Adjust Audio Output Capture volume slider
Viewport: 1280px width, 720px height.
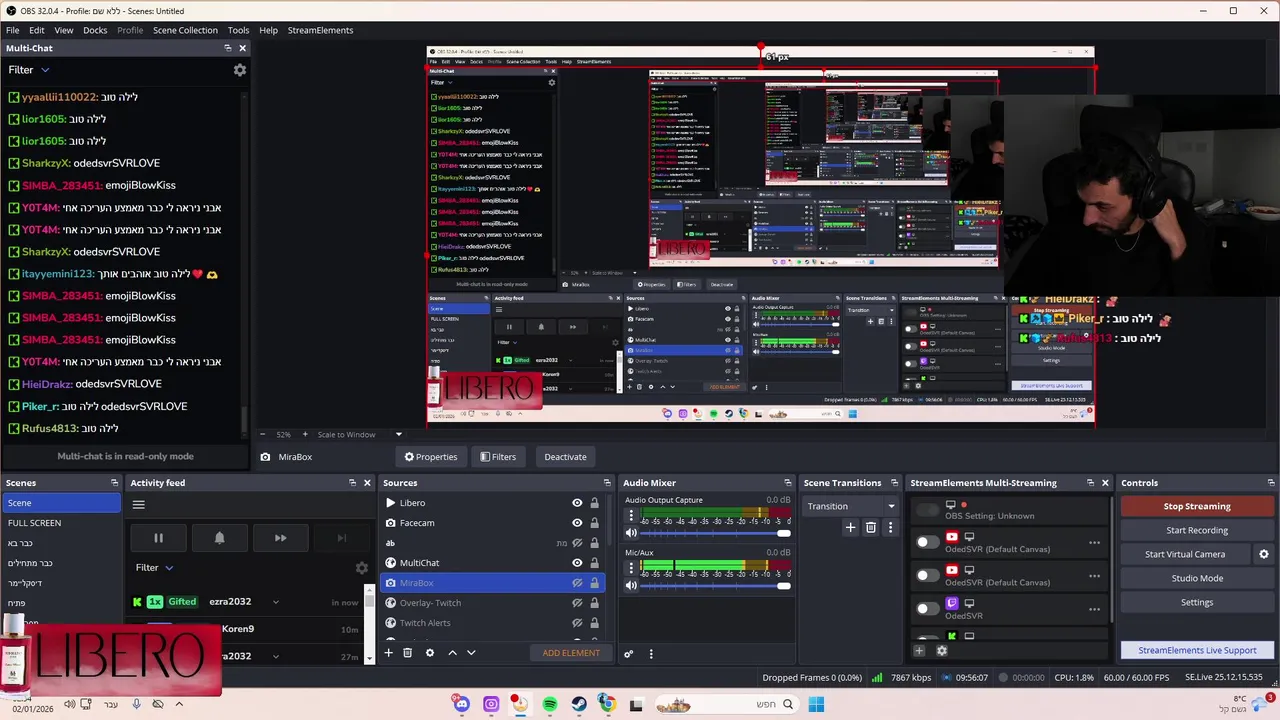click(715, 533)
